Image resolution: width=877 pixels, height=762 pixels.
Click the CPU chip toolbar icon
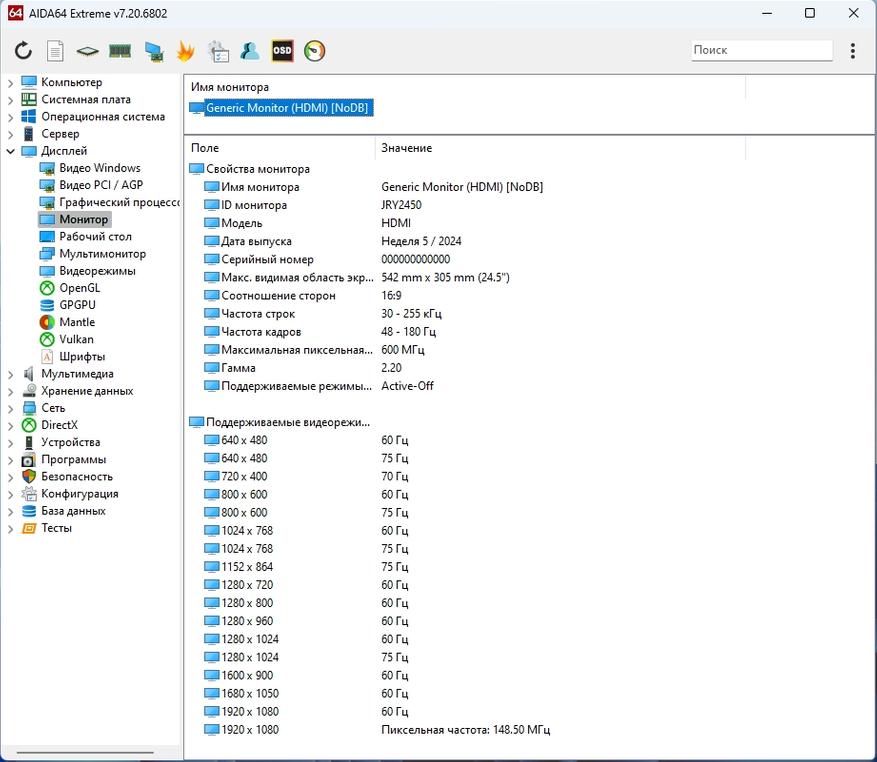pos(88,51)
